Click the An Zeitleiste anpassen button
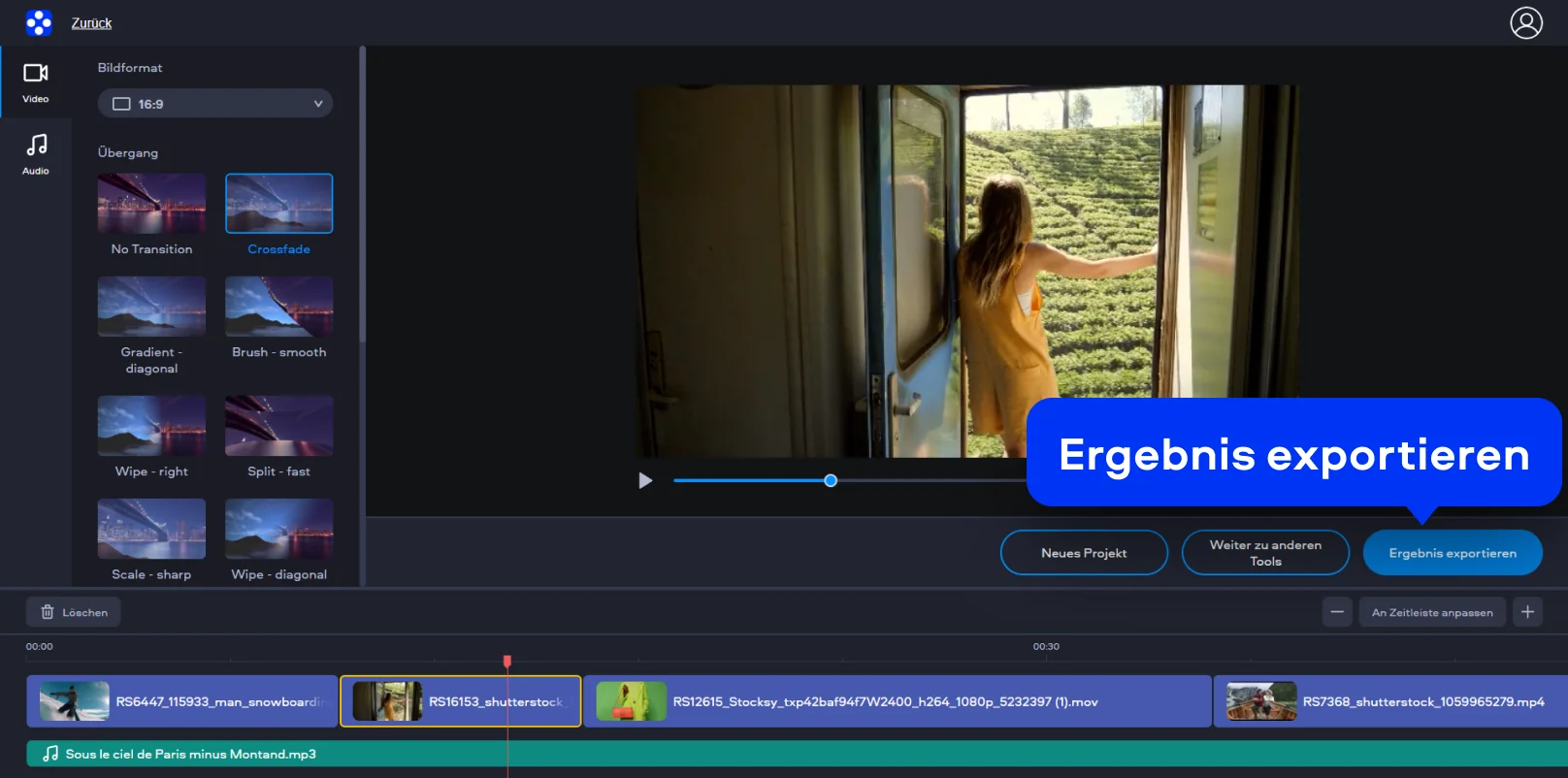1568x778 pixels. click(1431, 612)
